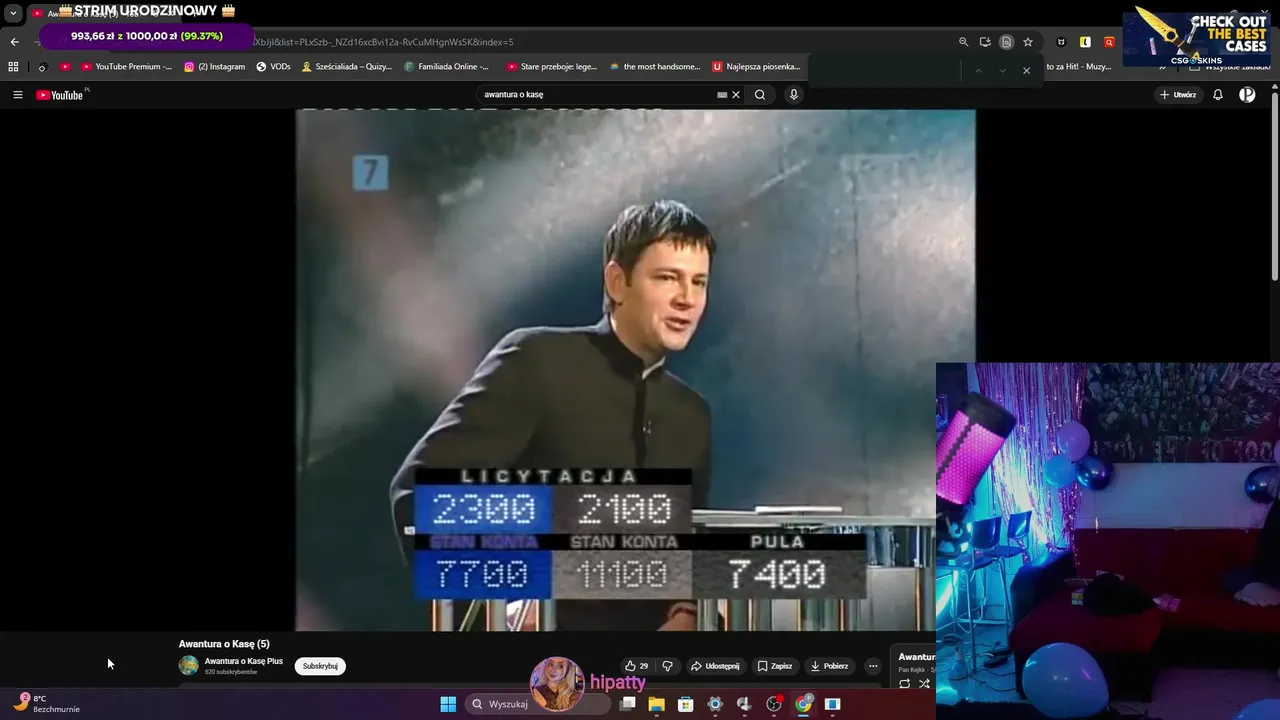Open Najlepsza piosenka bookmark

[x=757, y=67]
